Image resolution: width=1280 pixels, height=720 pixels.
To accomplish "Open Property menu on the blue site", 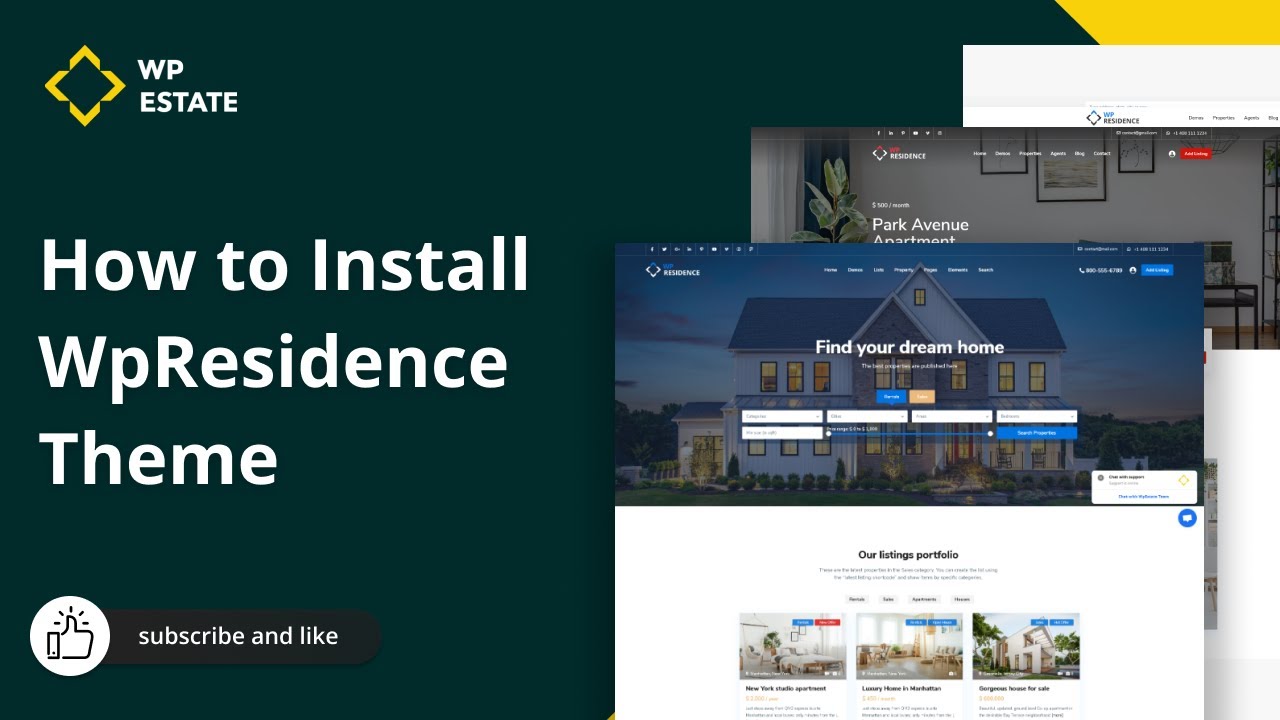I will (903, 270).
